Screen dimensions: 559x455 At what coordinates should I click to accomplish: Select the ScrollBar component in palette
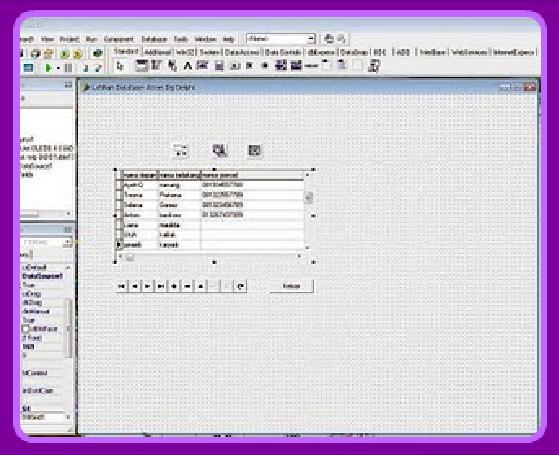[x=311, y=66]
